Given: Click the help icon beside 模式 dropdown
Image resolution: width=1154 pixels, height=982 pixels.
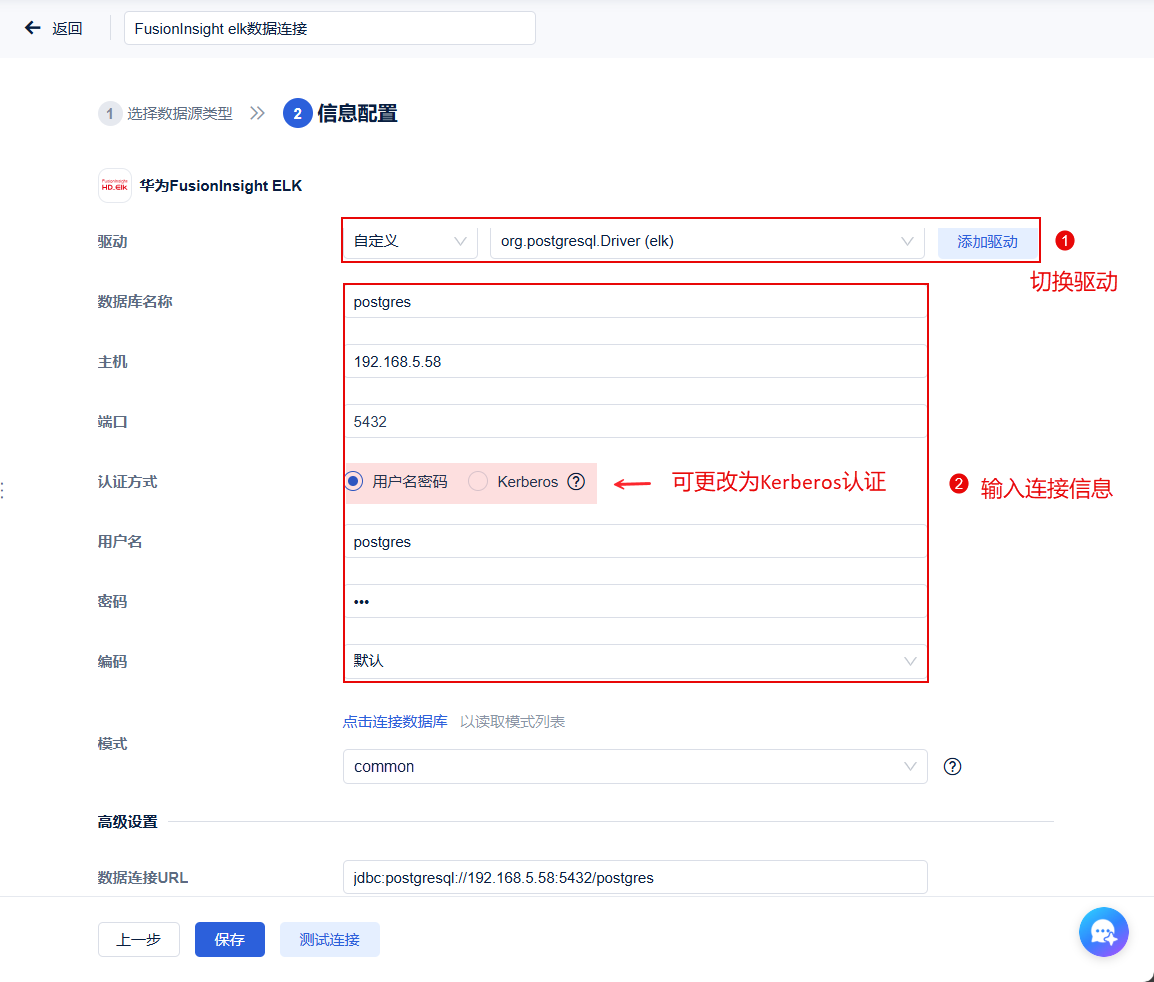Looking at the screenshot, I should 952,766.
